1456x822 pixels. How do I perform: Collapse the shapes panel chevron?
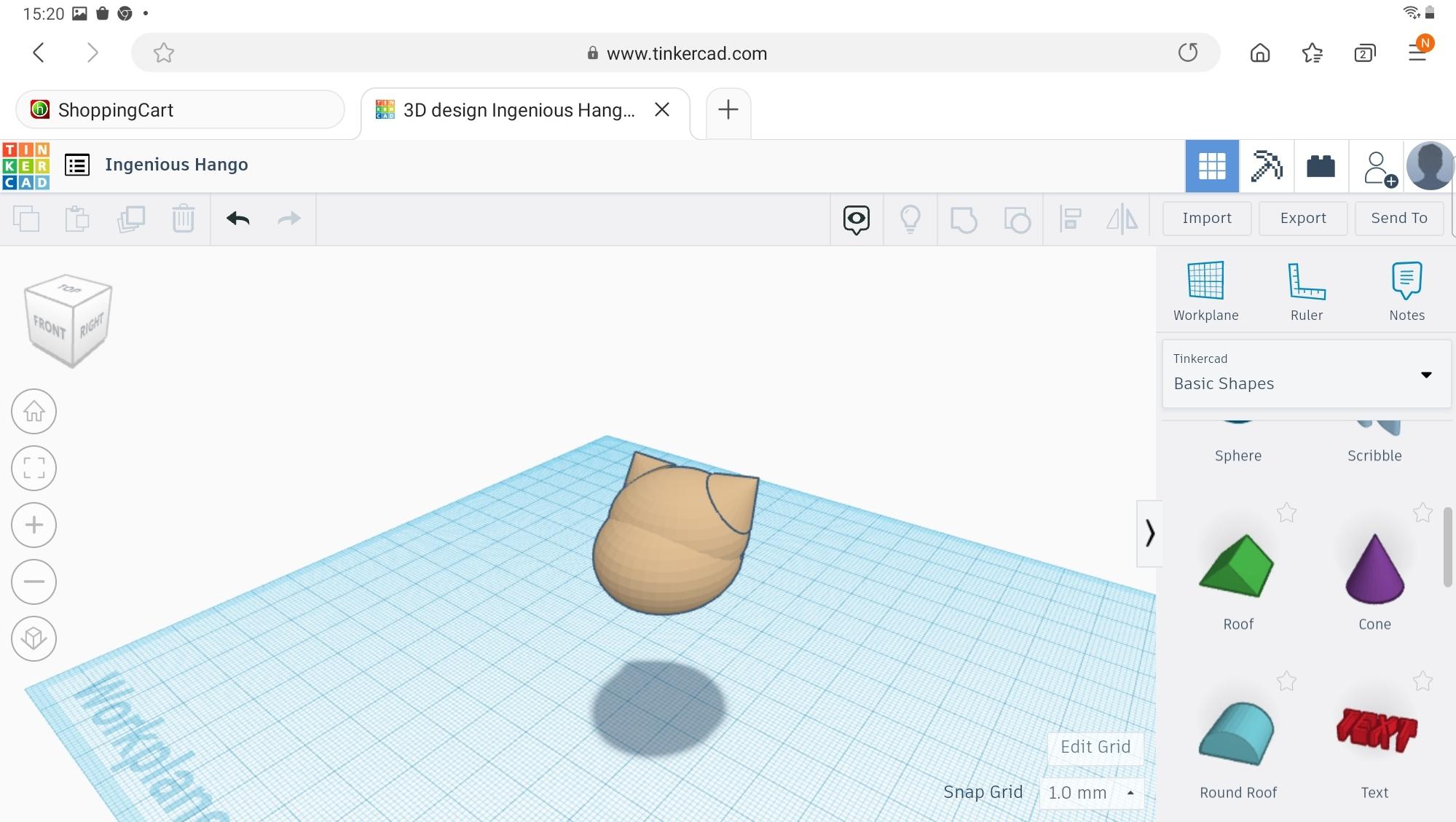pos(1149,533)
